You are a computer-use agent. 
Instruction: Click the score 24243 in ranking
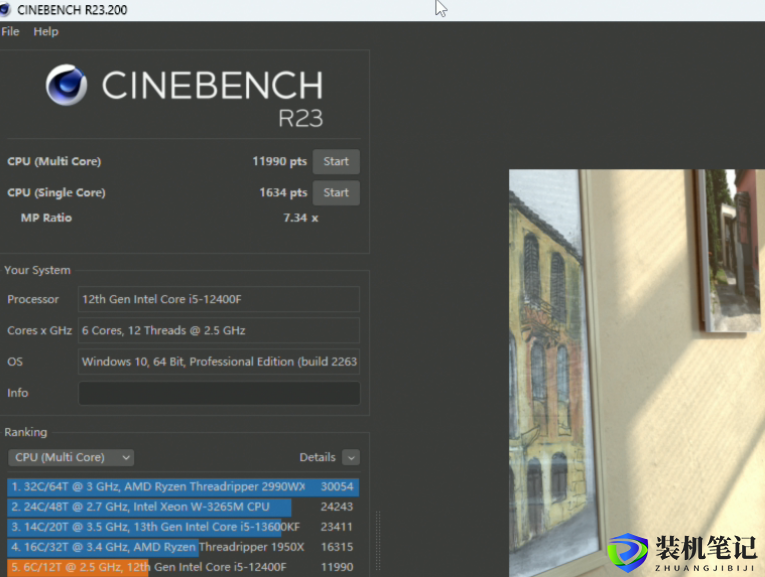337,507
